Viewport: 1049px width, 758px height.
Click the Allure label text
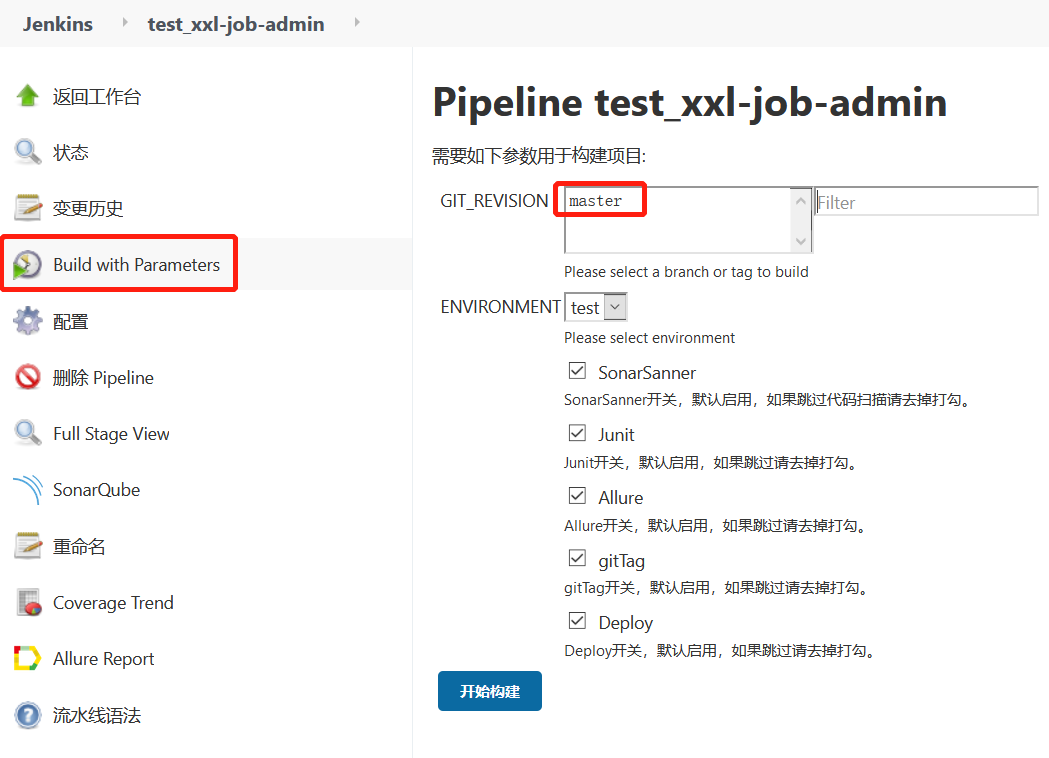[621, 498]
